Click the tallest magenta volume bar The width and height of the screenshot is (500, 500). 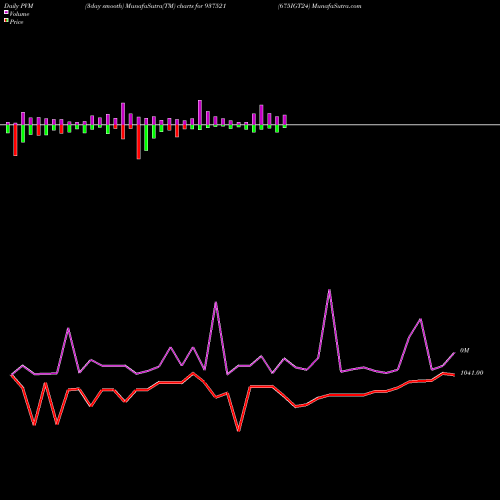point(200,112)
